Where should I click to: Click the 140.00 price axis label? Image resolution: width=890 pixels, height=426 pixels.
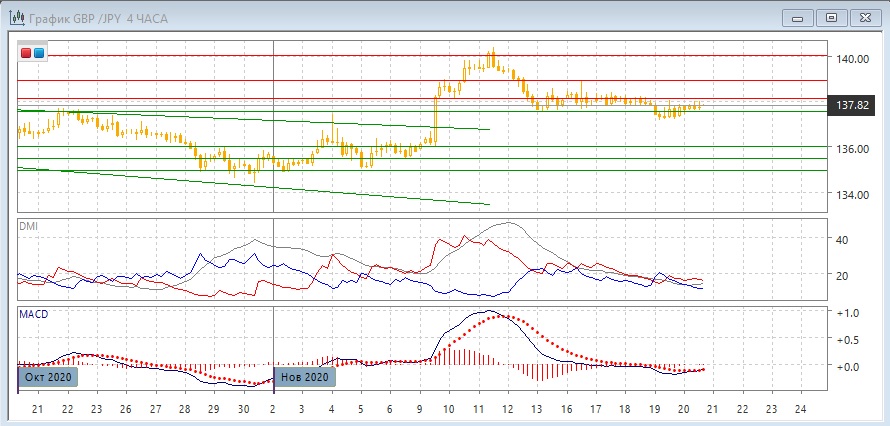pyautogui.click(x=851, y=60)
